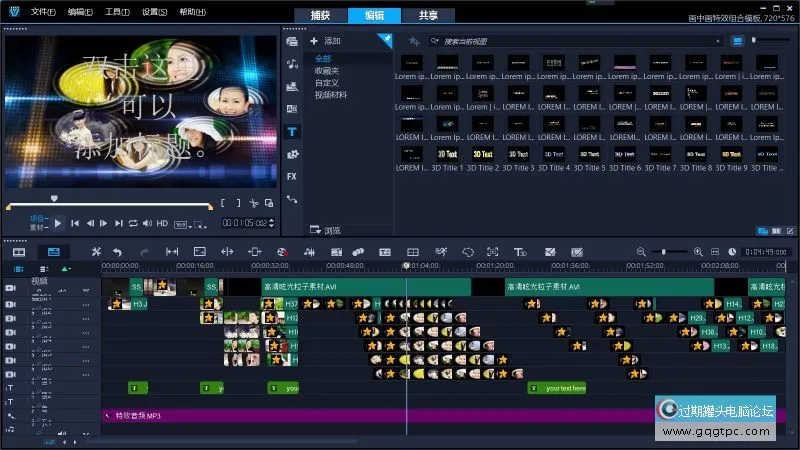The width and height of the screenshot is (800, 450).
Task: Toggle HD preview mode
Action: (x=162, y=223)
